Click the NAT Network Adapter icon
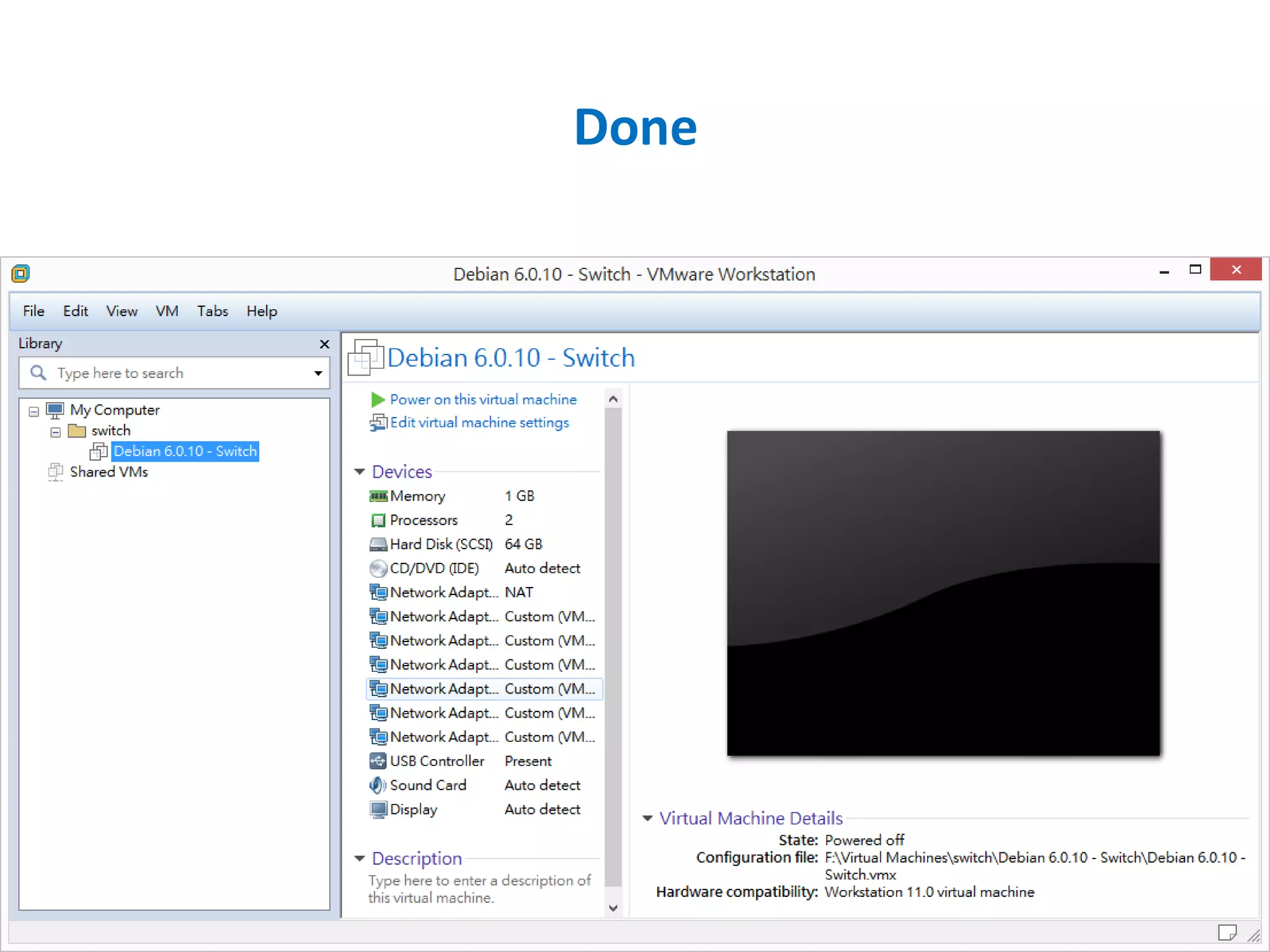The width and height of the screenshot is (1270, 952). pyautogui.click(x=378, y=593)
